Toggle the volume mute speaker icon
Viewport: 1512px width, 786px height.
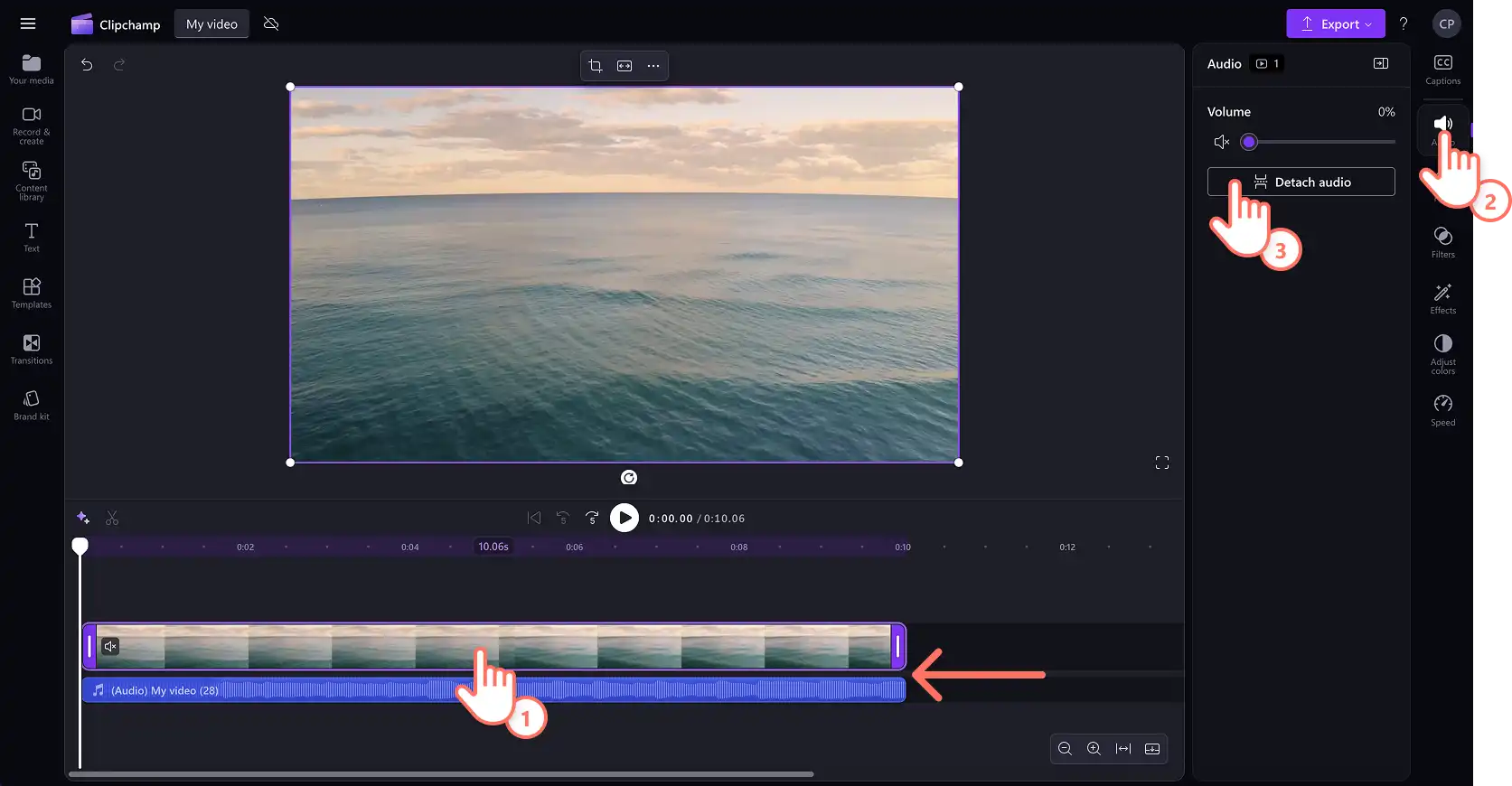click(1222, 142)
